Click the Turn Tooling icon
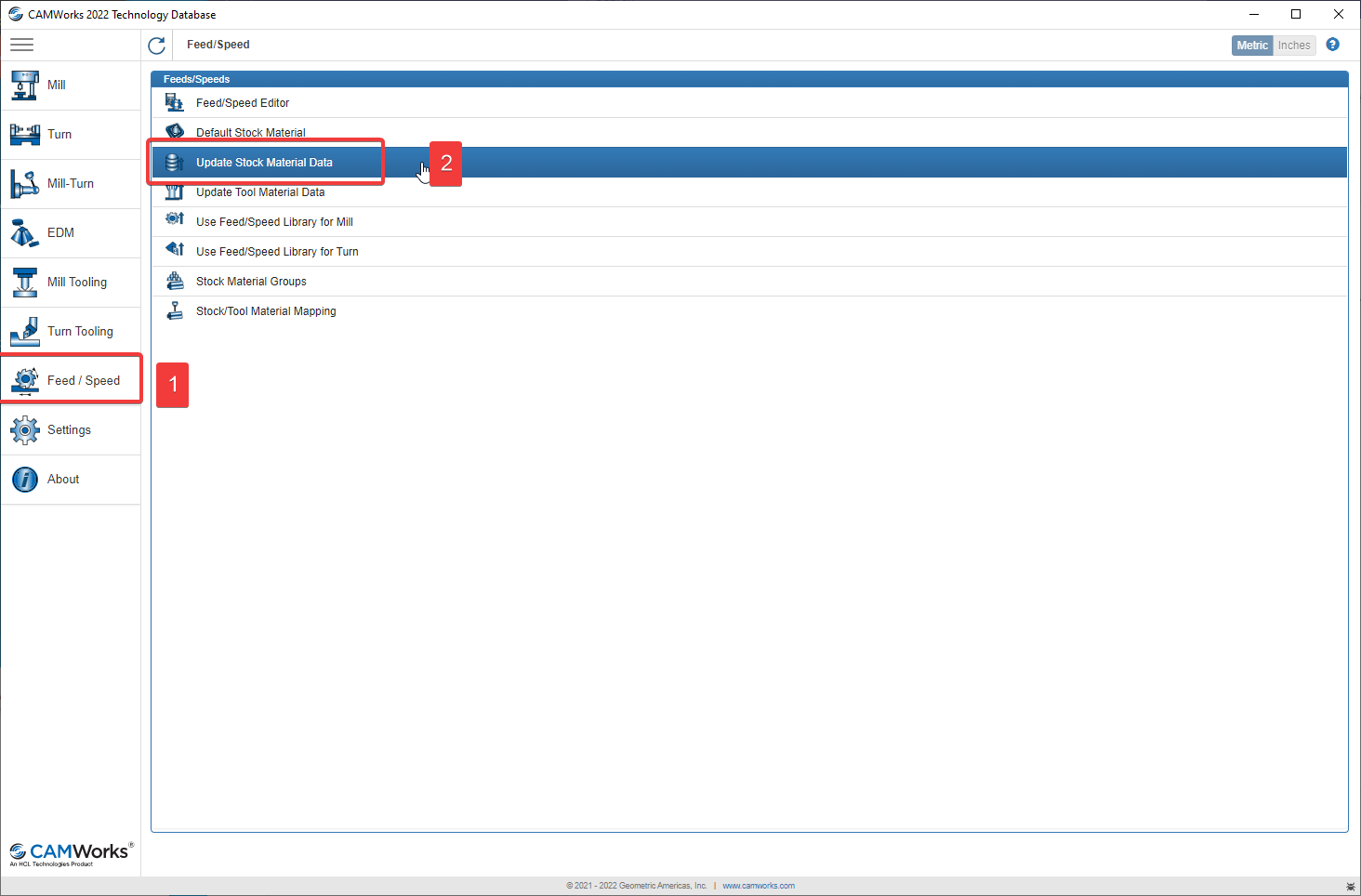 25,331
